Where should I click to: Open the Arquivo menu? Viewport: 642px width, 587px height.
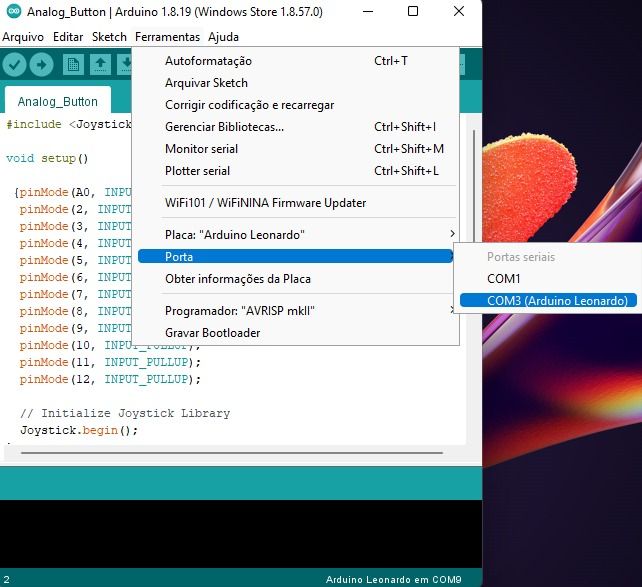23,37
